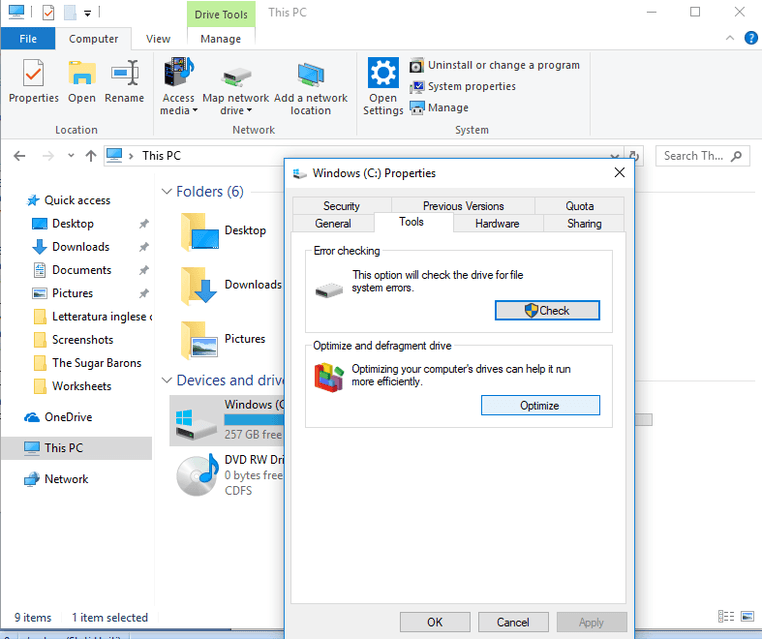Switch to details view icon in status bar

(726, 617)
